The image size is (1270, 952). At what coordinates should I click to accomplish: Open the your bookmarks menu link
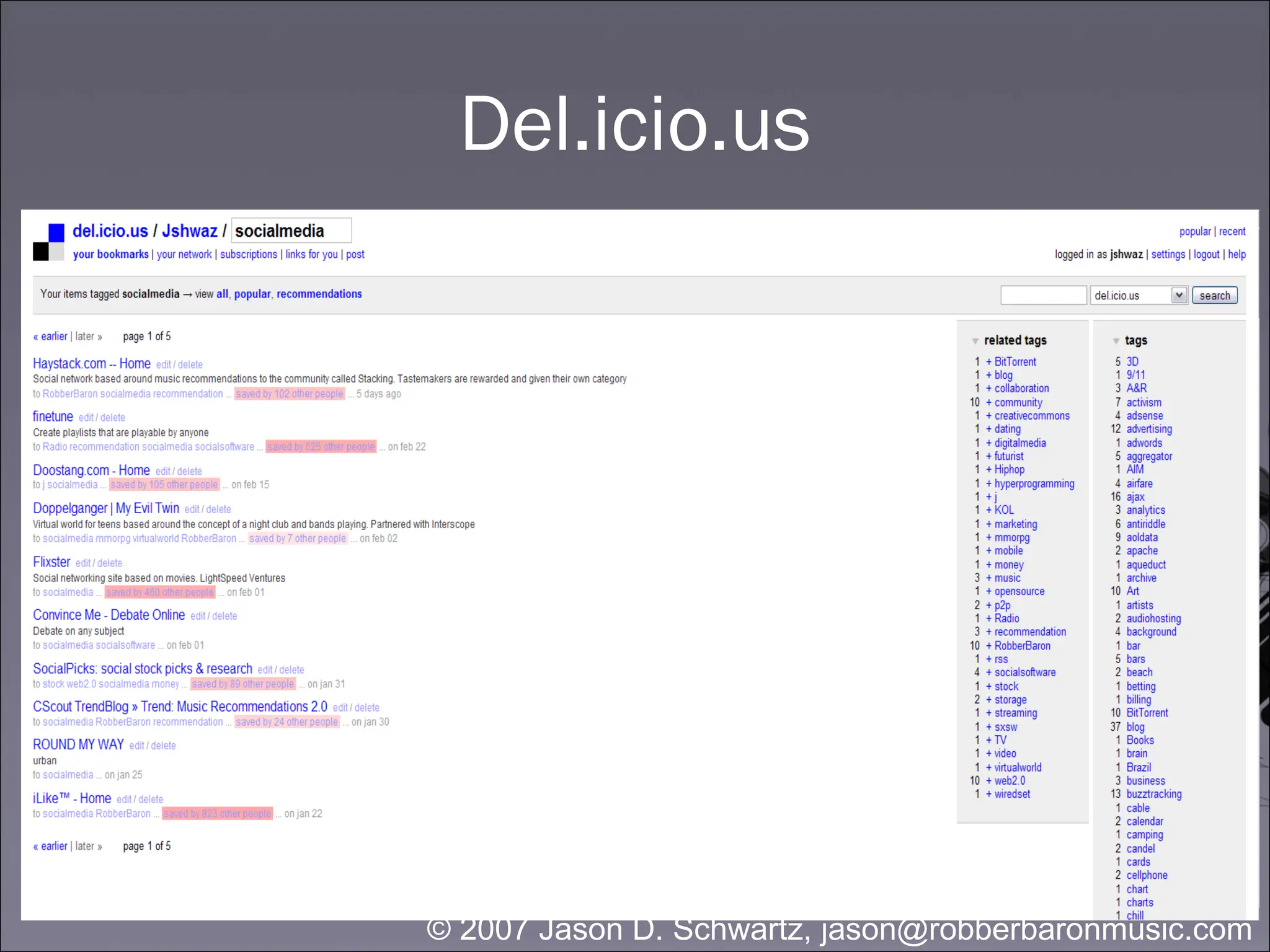coord(111,254)
